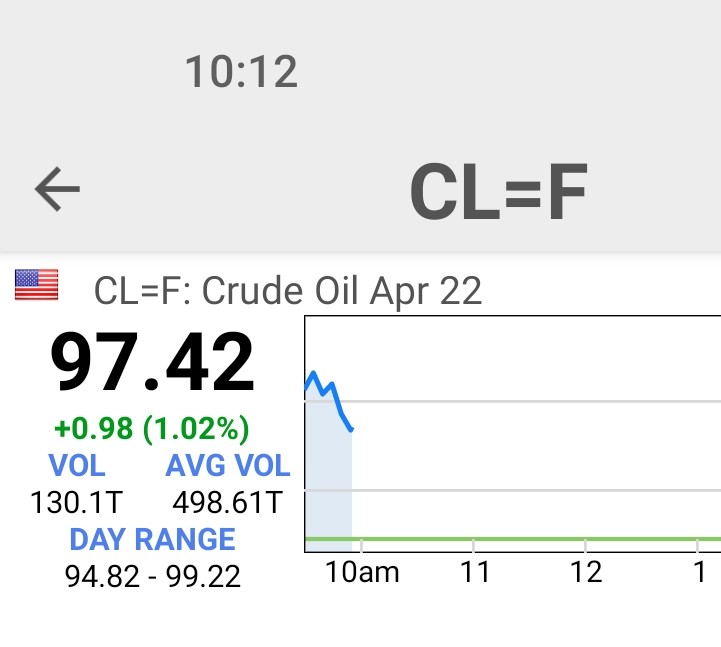Image resolution: width=721 pixels, height=647 pixels.
Task: Select the Crude Oil Apr 22 name
Action: pyautogui.click(x=288, y=290)
